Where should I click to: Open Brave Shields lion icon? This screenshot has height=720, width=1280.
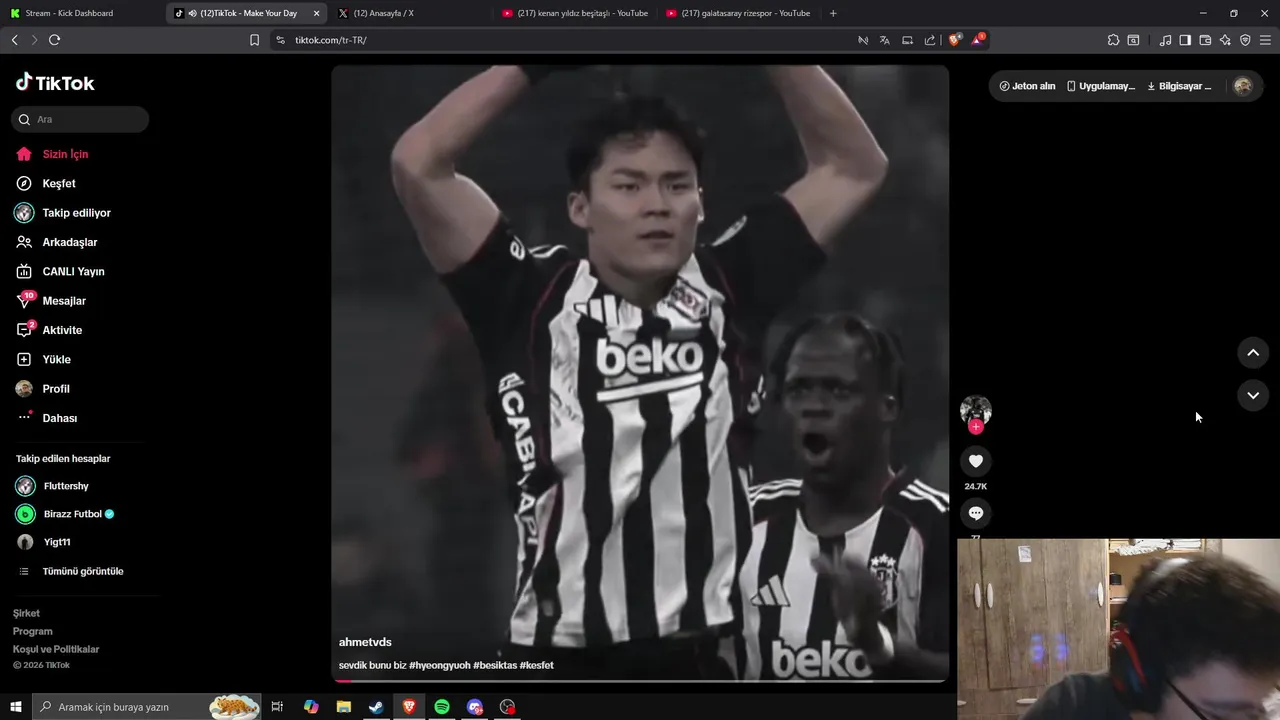coord(955,40)
